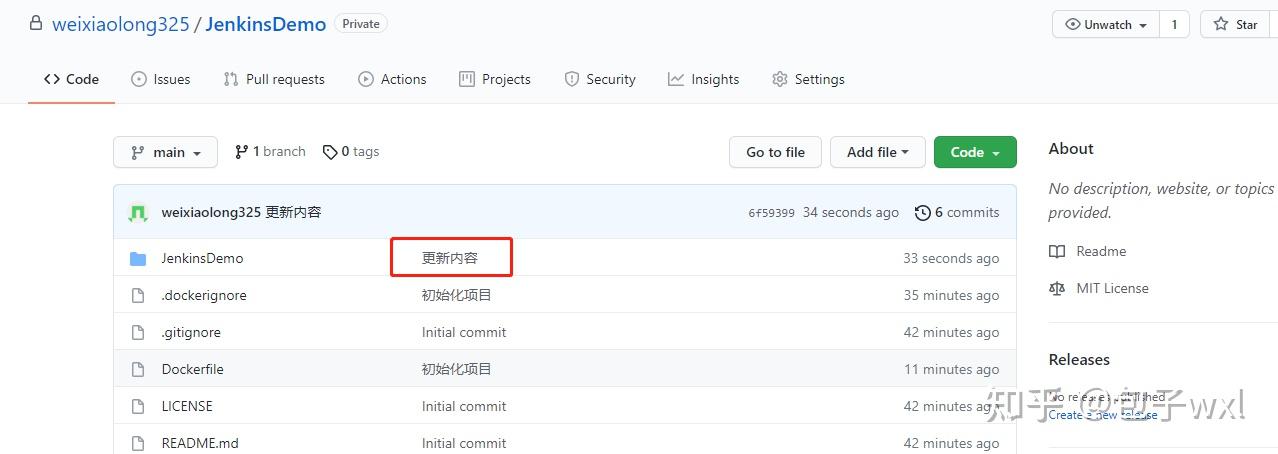Switch to the Actions tab
This screenshot has height=454, width=1278.
click(x=392, y=79)
